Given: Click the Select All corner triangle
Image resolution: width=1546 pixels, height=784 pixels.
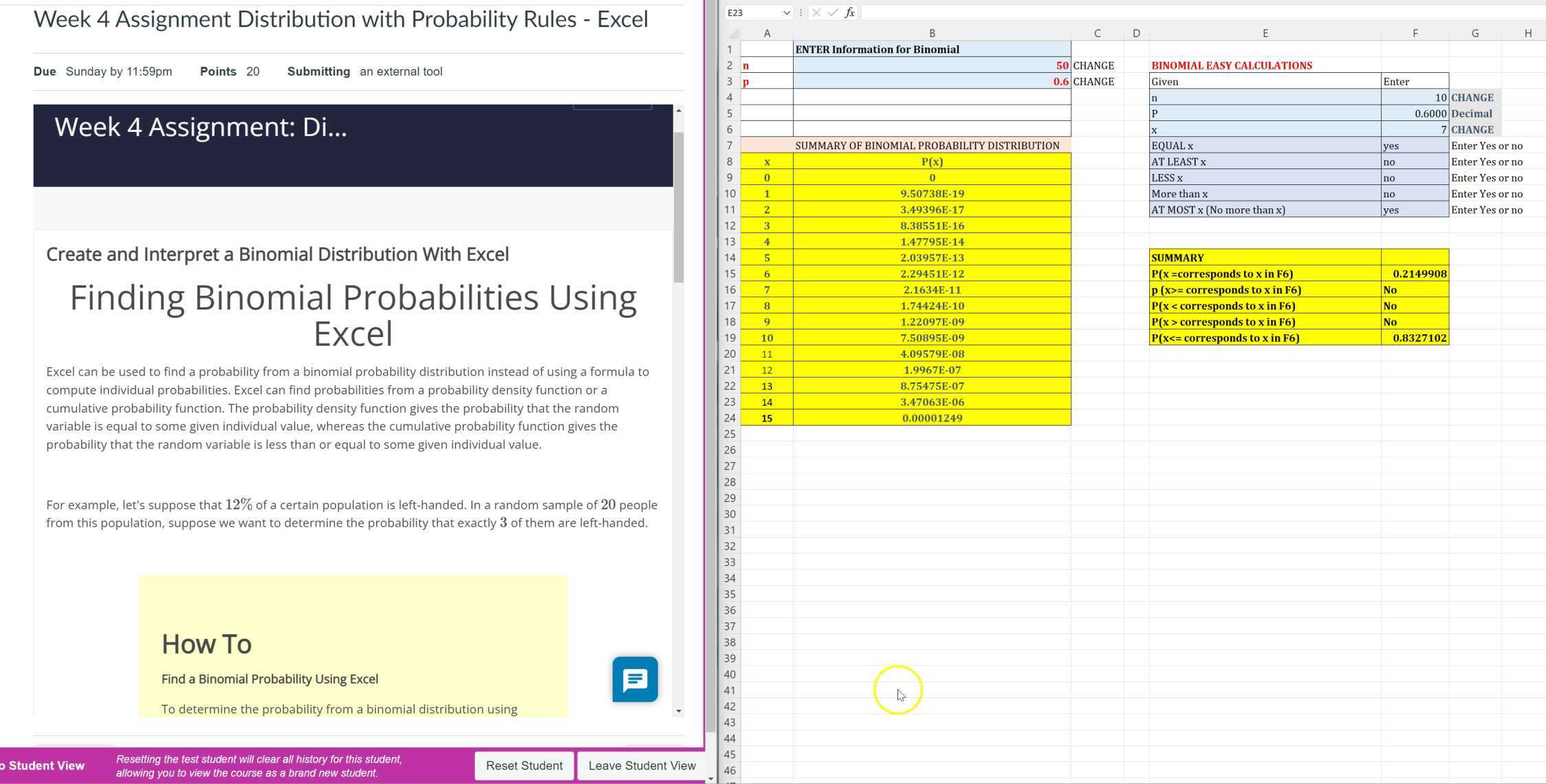Looking at the screenshot, I should tap(733, 33).
